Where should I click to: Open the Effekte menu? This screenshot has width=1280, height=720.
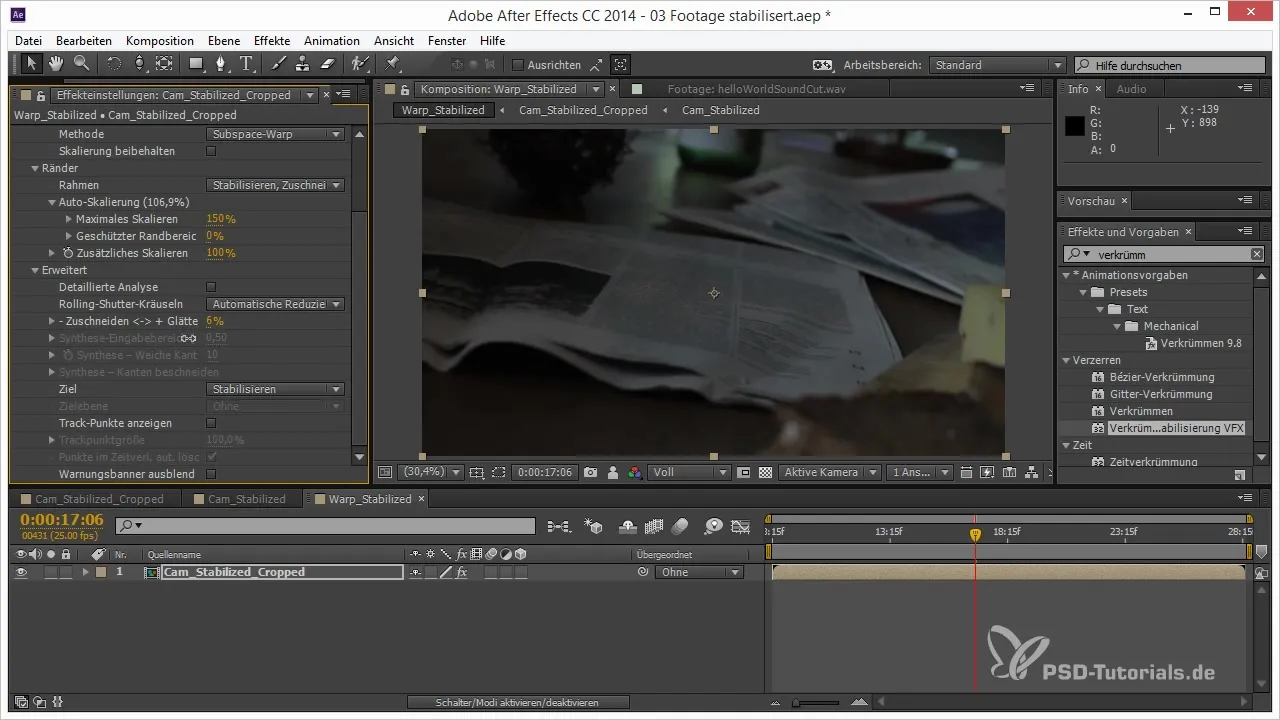272,41
